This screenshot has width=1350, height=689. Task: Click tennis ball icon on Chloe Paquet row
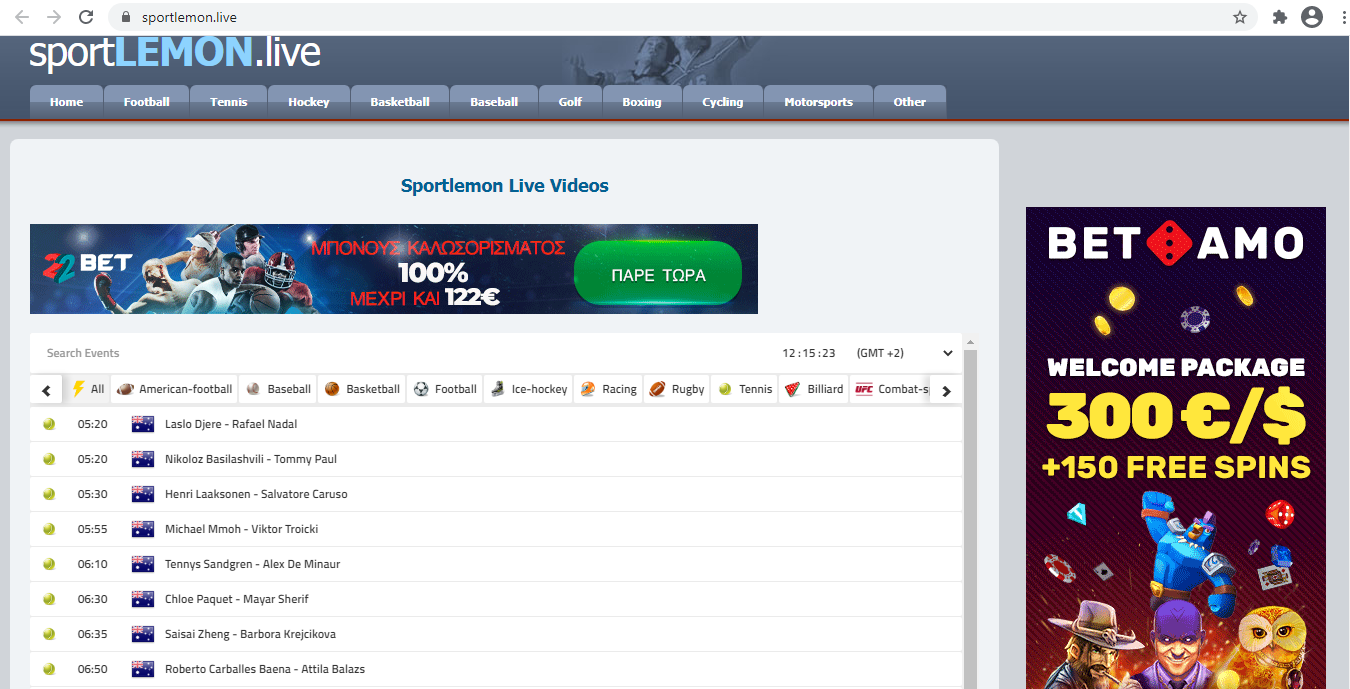tap(48, 599)
